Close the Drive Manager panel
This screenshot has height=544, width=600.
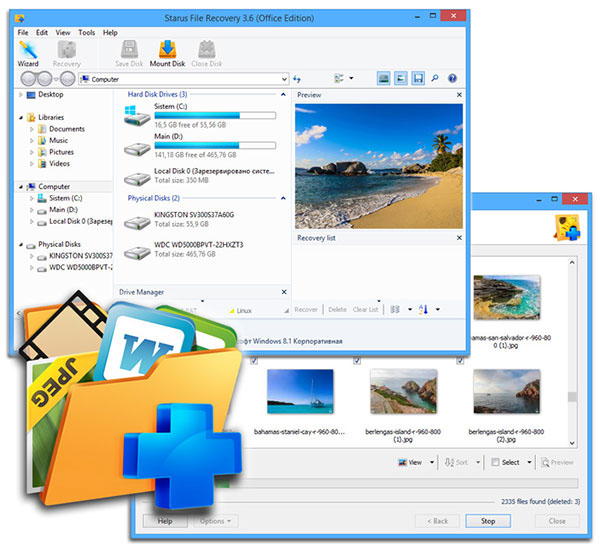[x=284, y=292]
